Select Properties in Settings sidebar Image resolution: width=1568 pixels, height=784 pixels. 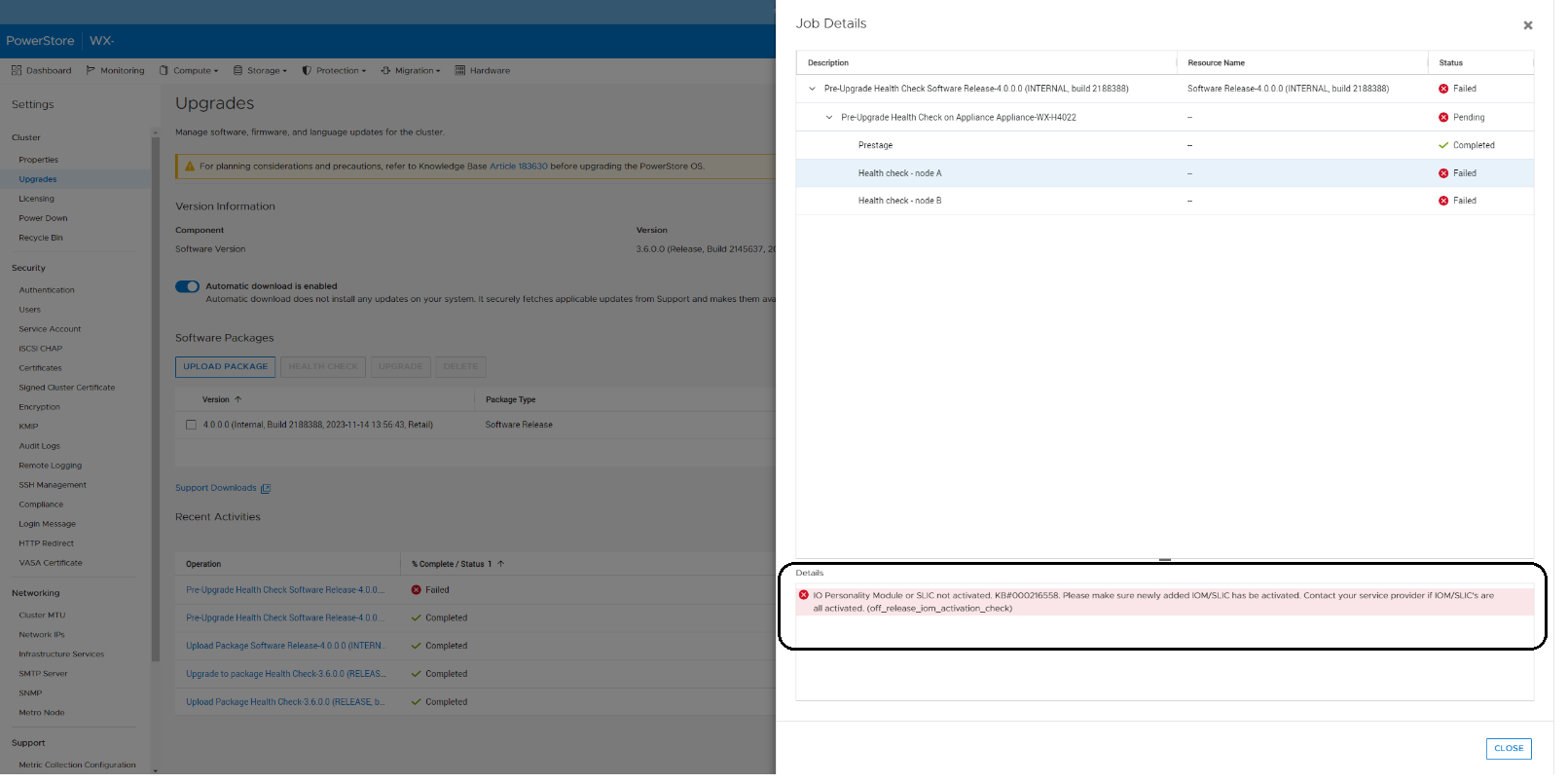(39, 160)
